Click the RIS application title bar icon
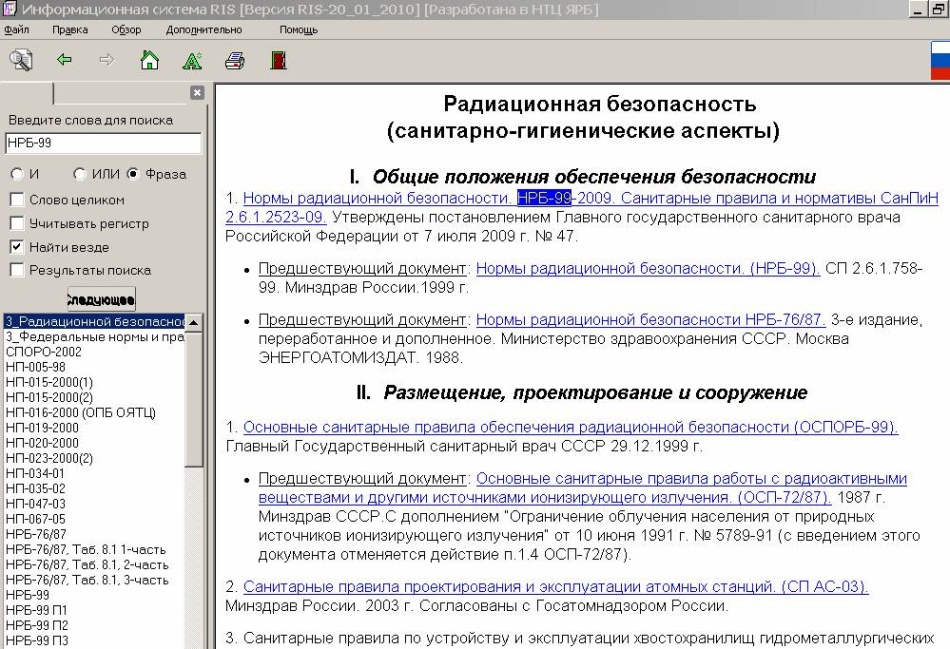 point(9,9)
